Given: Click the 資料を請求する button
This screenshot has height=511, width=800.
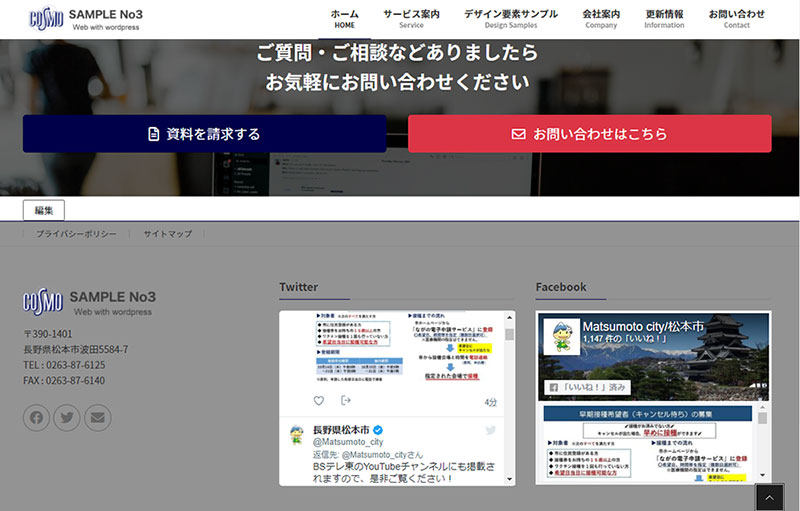Looking at the screenshot, I should click(x=204, y=134).
